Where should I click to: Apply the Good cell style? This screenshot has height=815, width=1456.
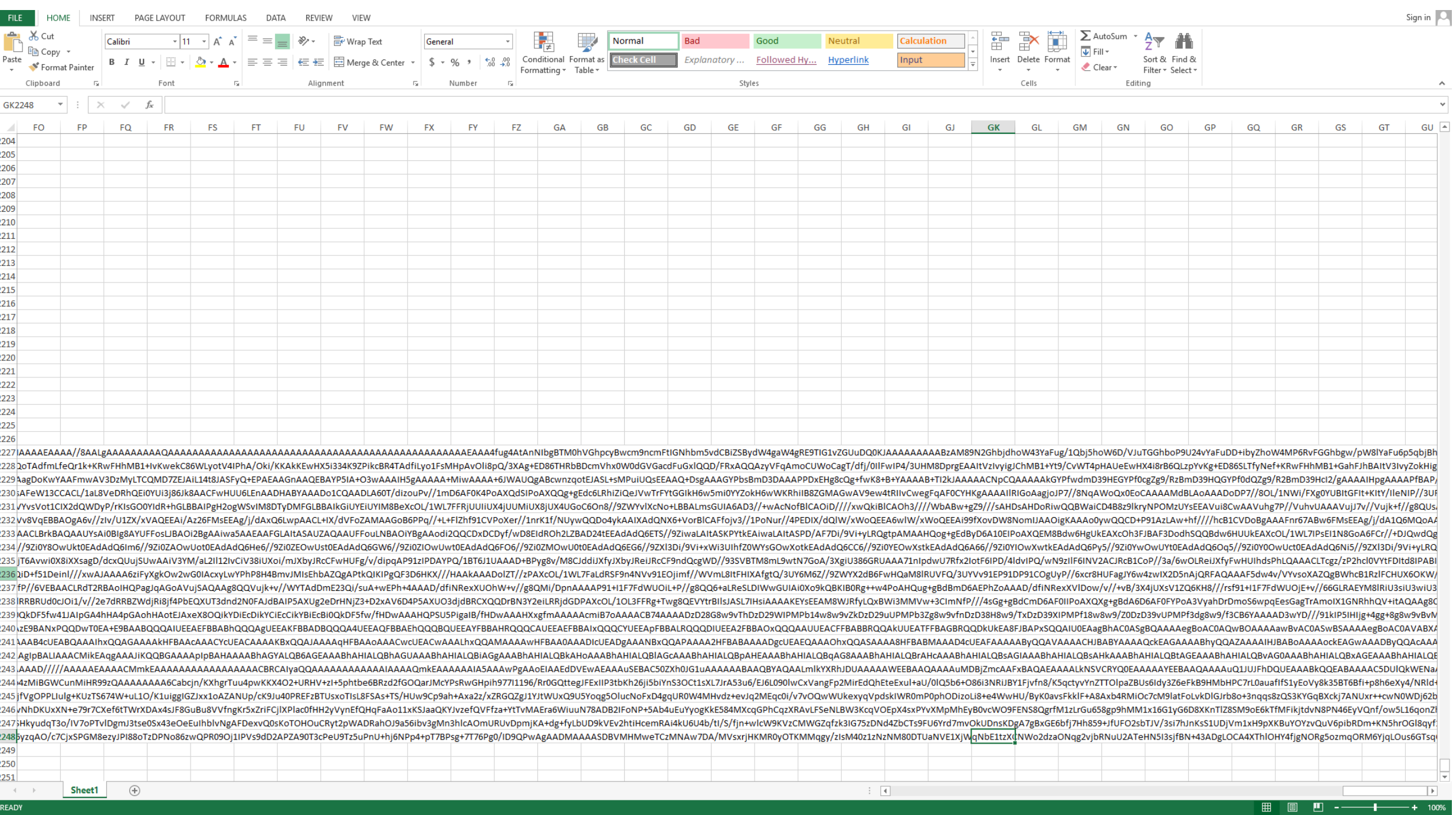tap(786, 41)
